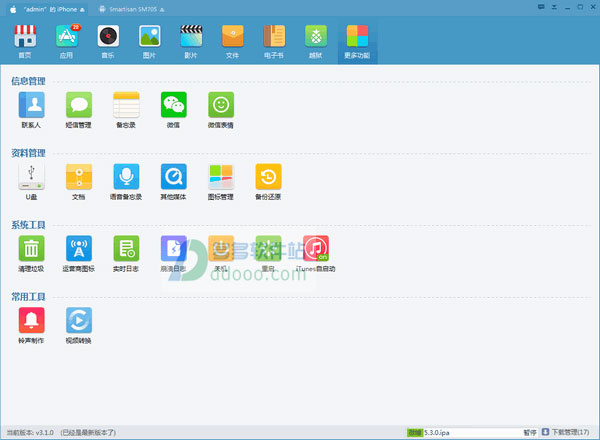
Task: Open the 电子书 ebooks section
Action: tap(274, 41)
